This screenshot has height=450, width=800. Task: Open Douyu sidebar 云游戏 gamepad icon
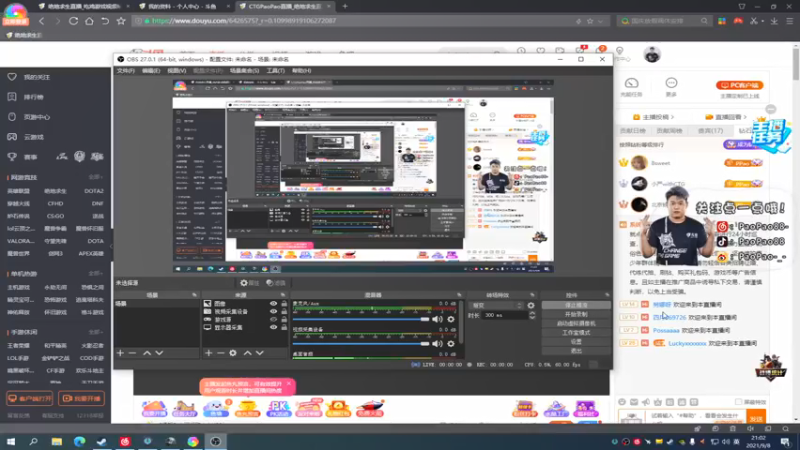coord(12,137)
